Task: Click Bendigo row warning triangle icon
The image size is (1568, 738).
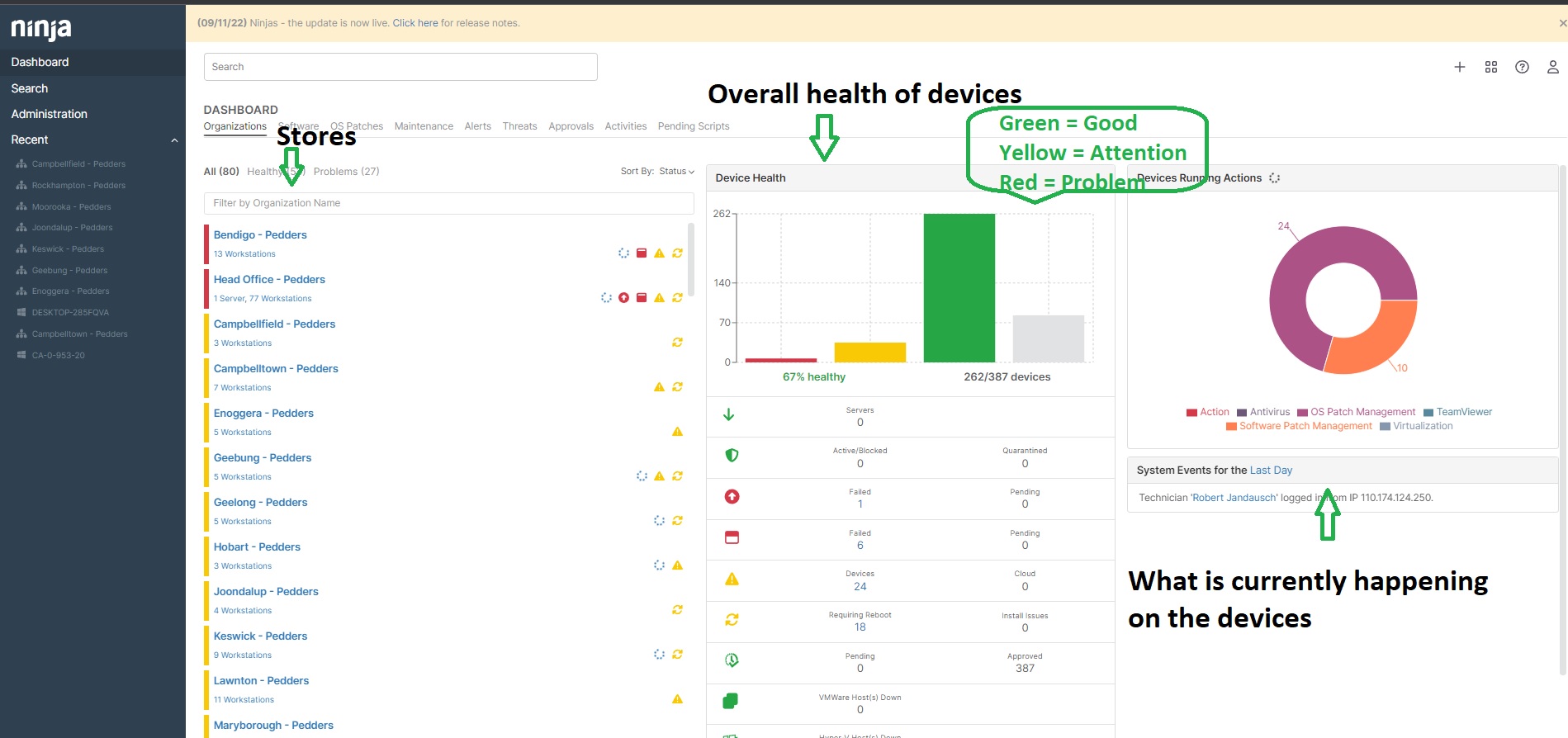Action: 659,253
